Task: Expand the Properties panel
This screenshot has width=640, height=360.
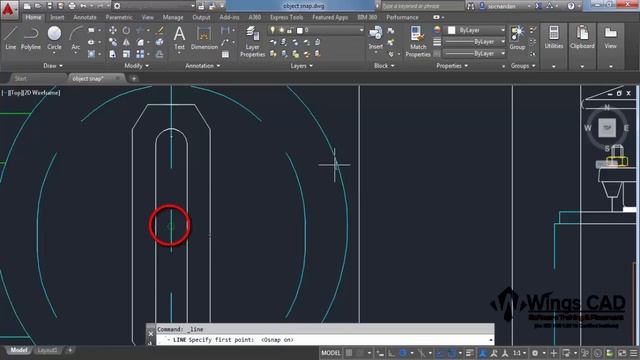Action: [452, 66]
